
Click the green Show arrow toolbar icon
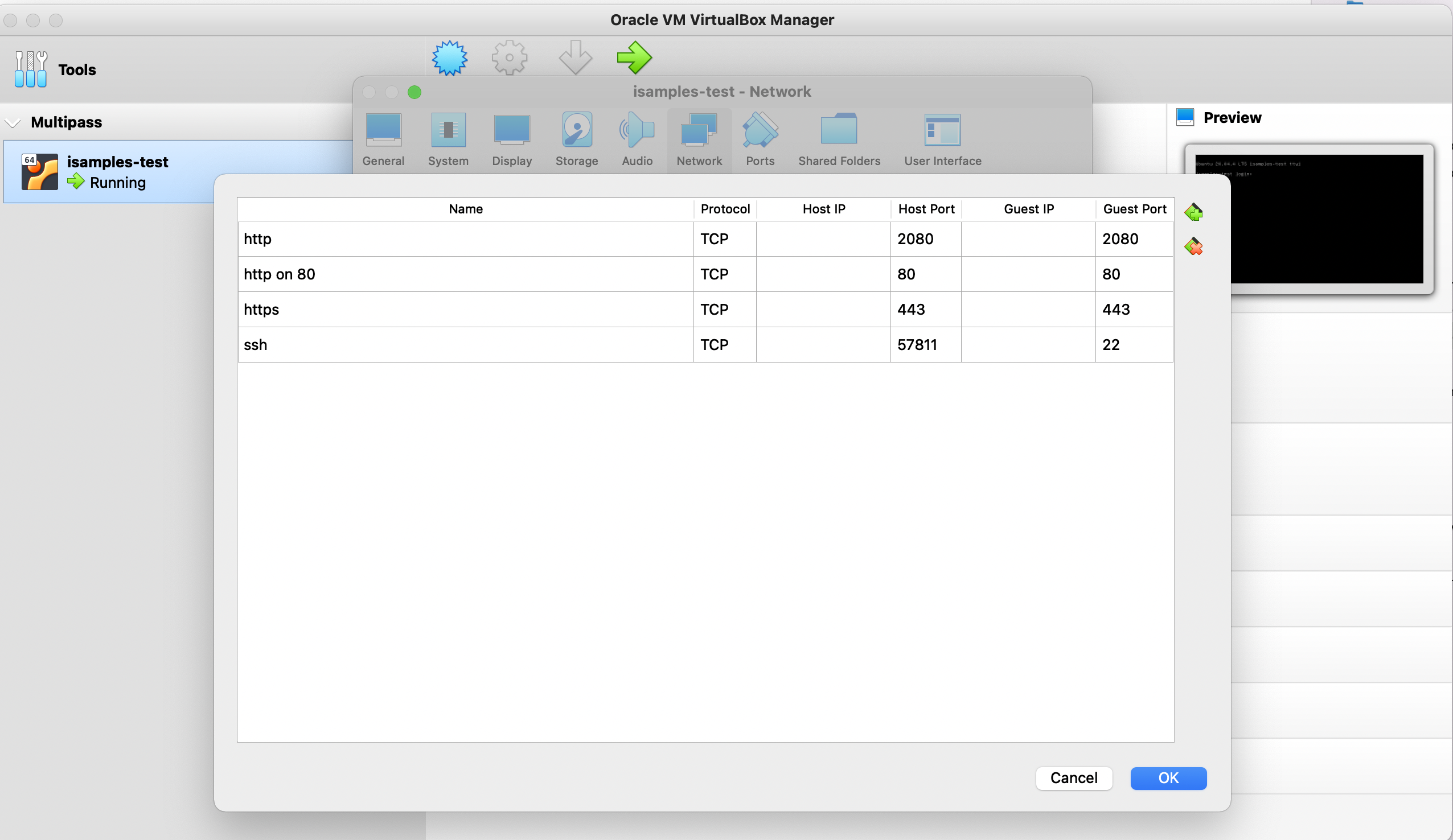click(x=634, y=57)
